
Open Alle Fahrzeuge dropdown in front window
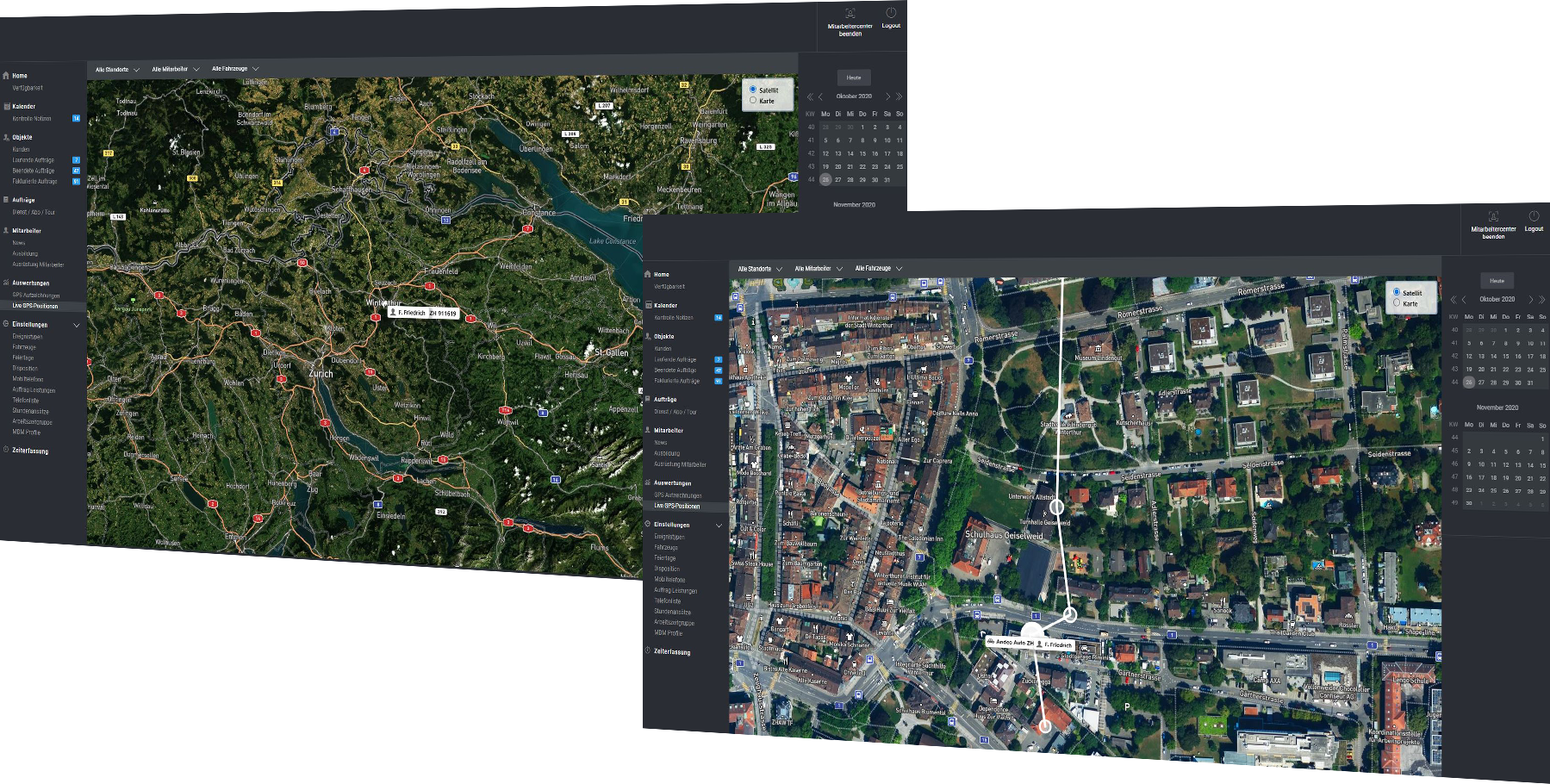(879, 269)
